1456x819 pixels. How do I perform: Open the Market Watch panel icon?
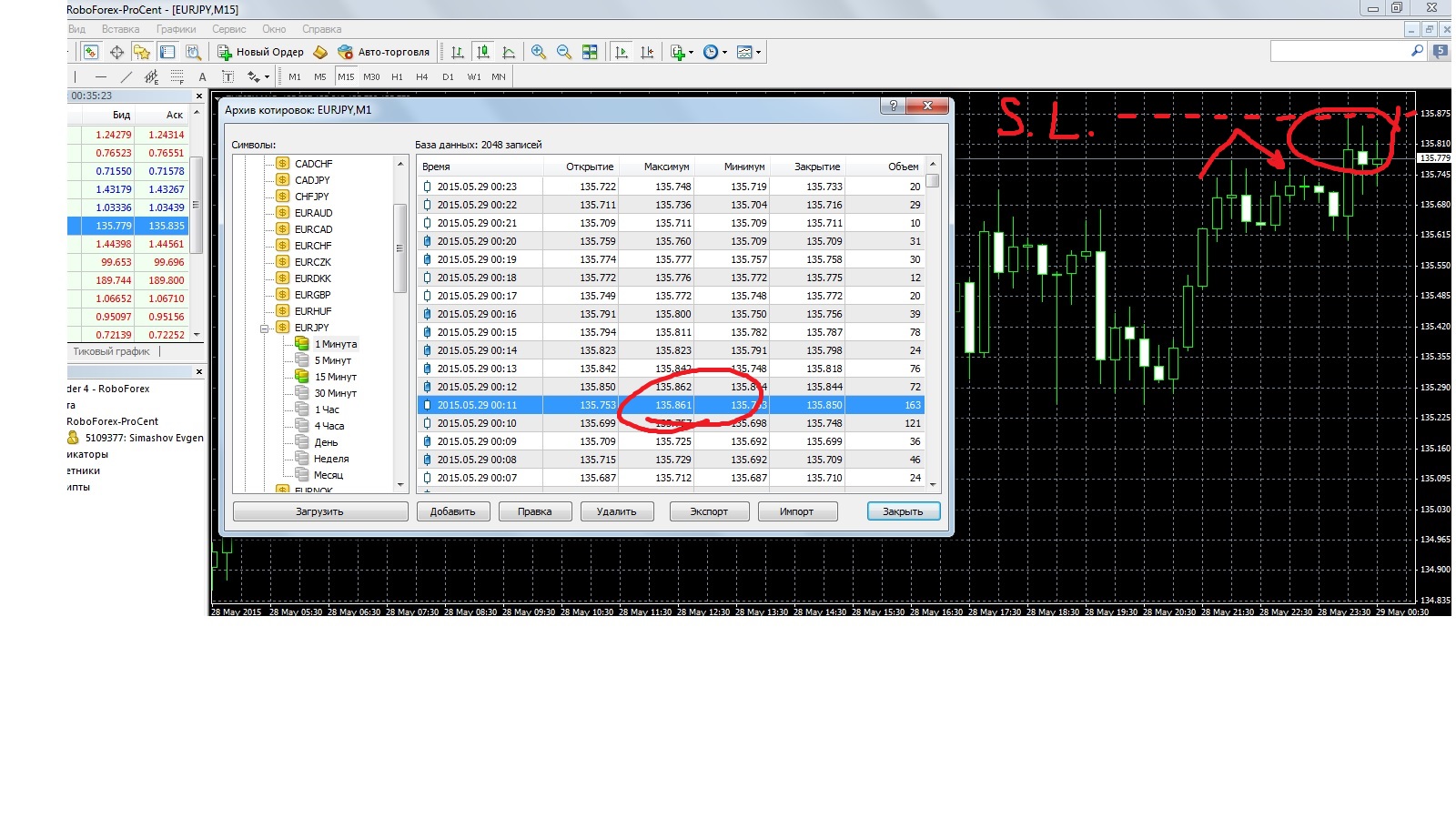[x=91, y=52]
